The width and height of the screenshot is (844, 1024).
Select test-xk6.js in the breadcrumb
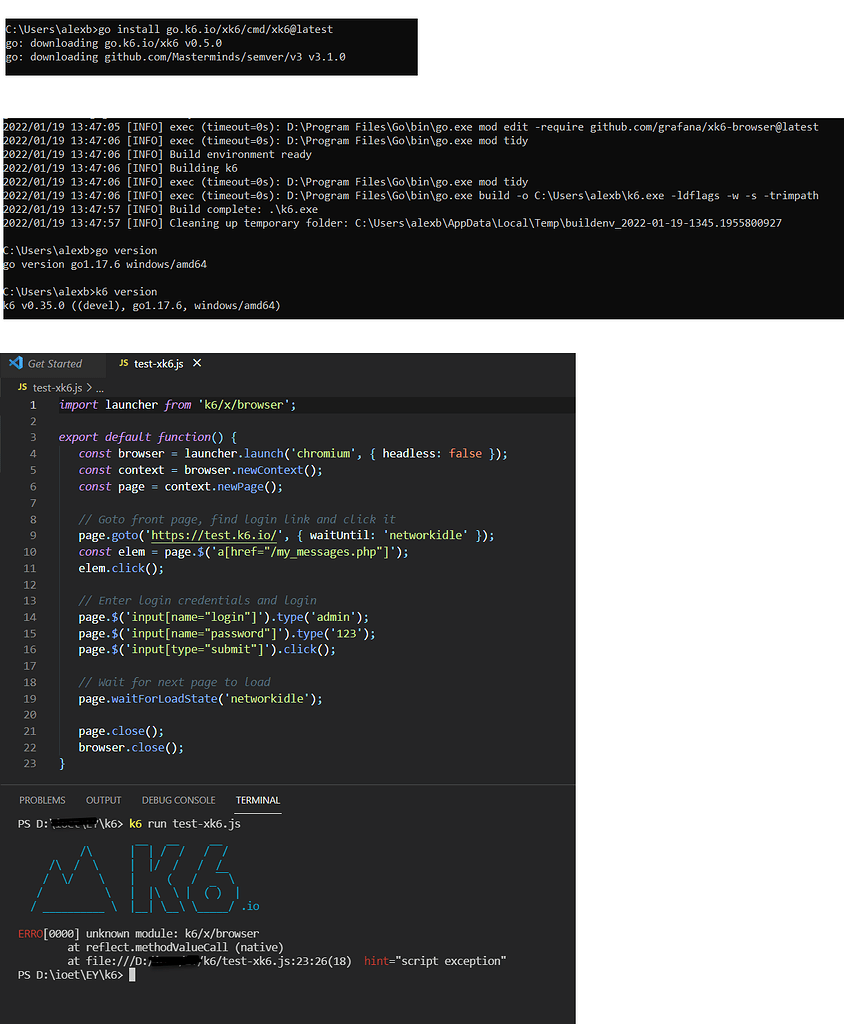pyautogui.click(x=57, y=388)
